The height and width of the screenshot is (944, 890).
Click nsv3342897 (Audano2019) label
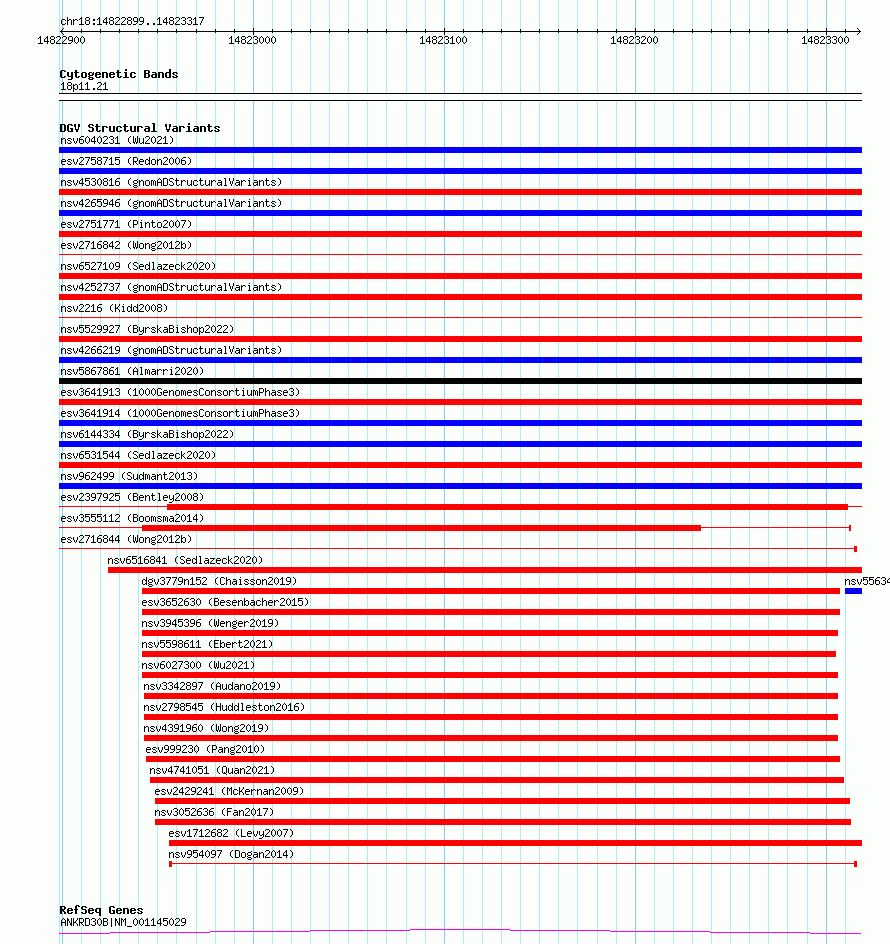tap(212, 686)
